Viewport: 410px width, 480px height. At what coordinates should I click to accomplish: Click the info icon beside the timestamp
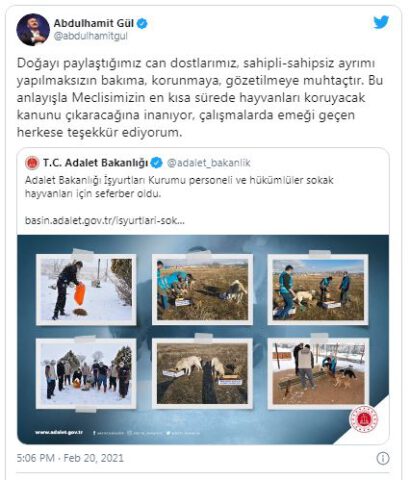pyautogui.click(x=383, y=458)
